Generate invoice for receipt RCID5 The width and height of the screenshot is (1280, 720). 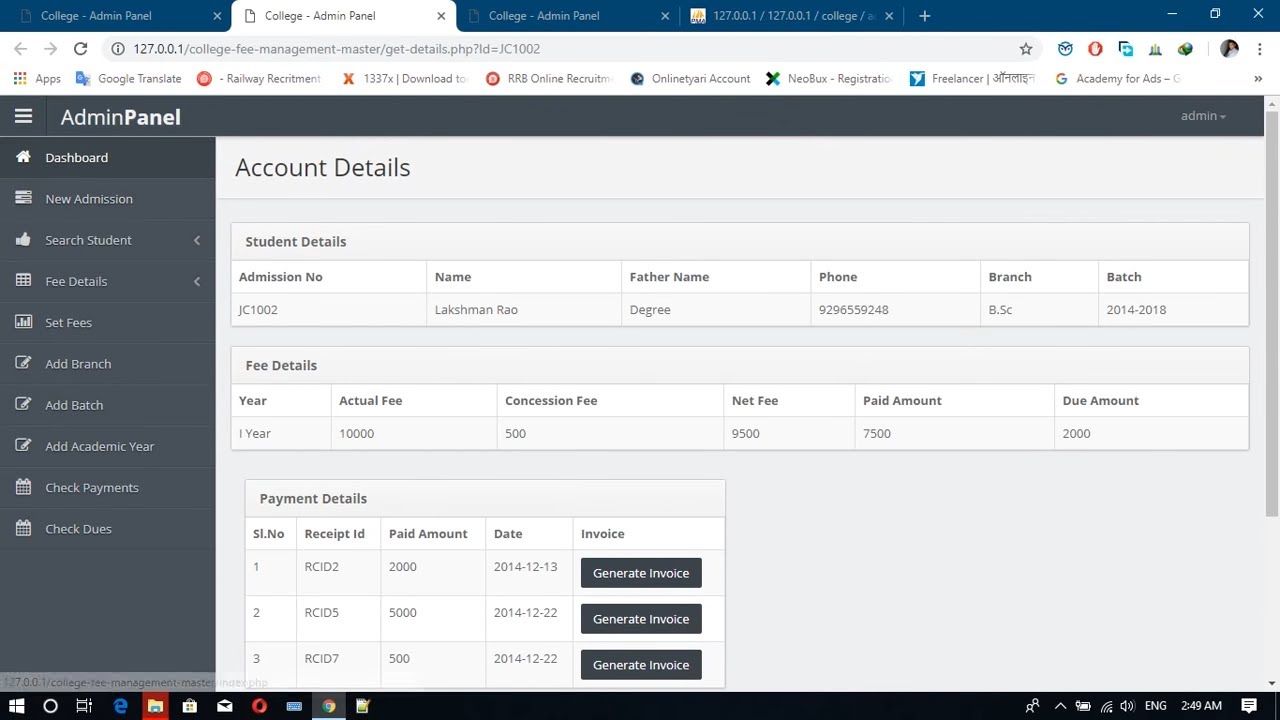(641, 619)
